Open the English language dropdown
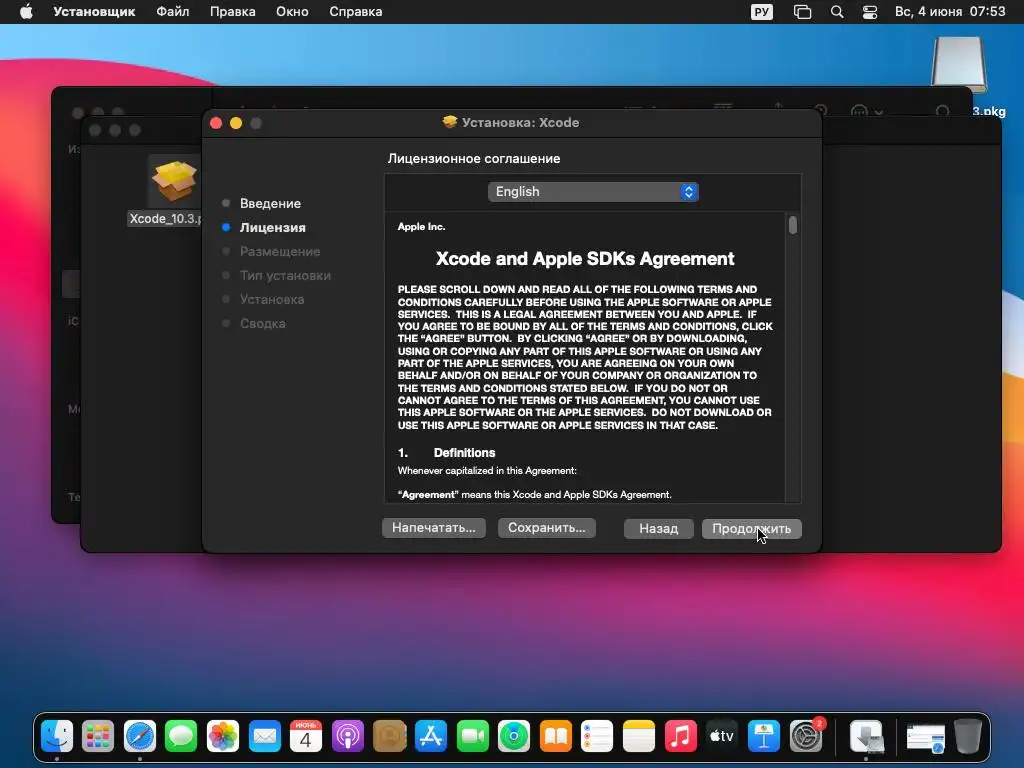The height and width of the screenshot is (768, 1024). [x=593, y=191]
